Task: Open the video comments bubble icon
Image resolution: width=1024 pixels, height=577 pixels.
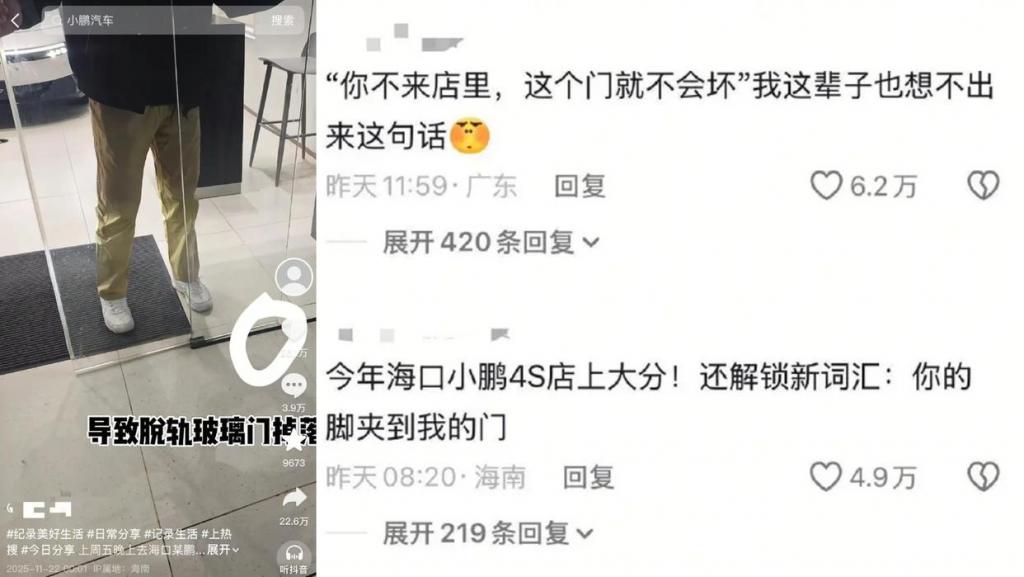Action: (x=294, y=385)
